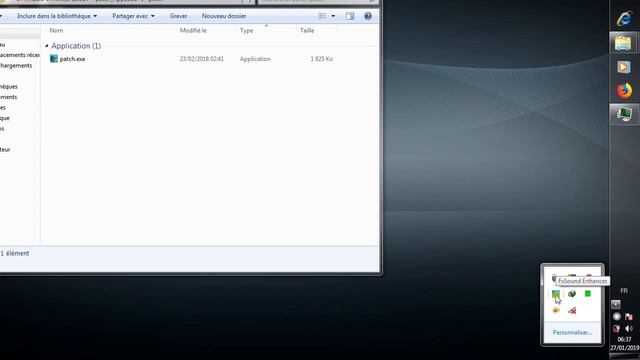Click the 1 élément status text
Image resolution: width=640 pixels, height=360 pixels.
[15, 253]
